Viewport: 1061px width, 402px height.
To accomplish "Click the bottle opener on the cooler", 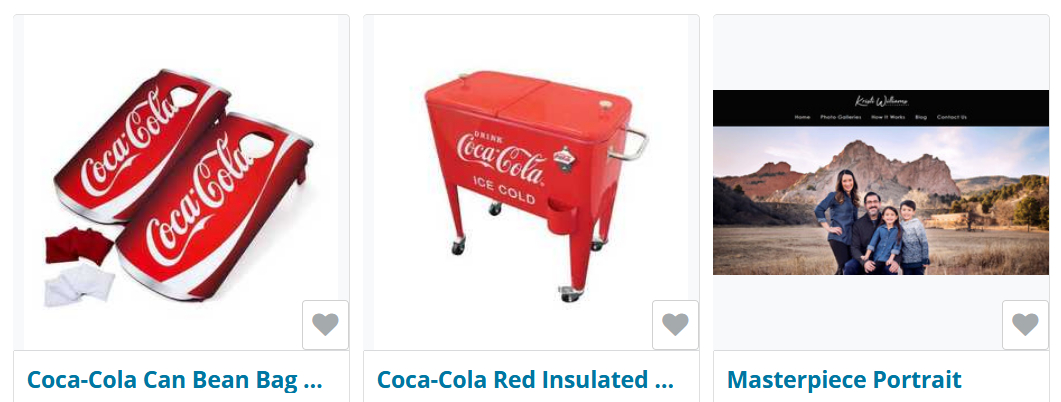I will (564, 159).
